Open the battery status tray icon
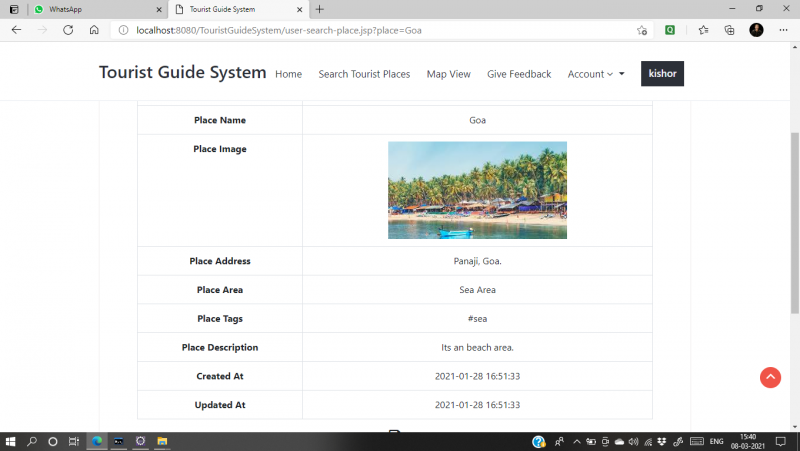 591,441
